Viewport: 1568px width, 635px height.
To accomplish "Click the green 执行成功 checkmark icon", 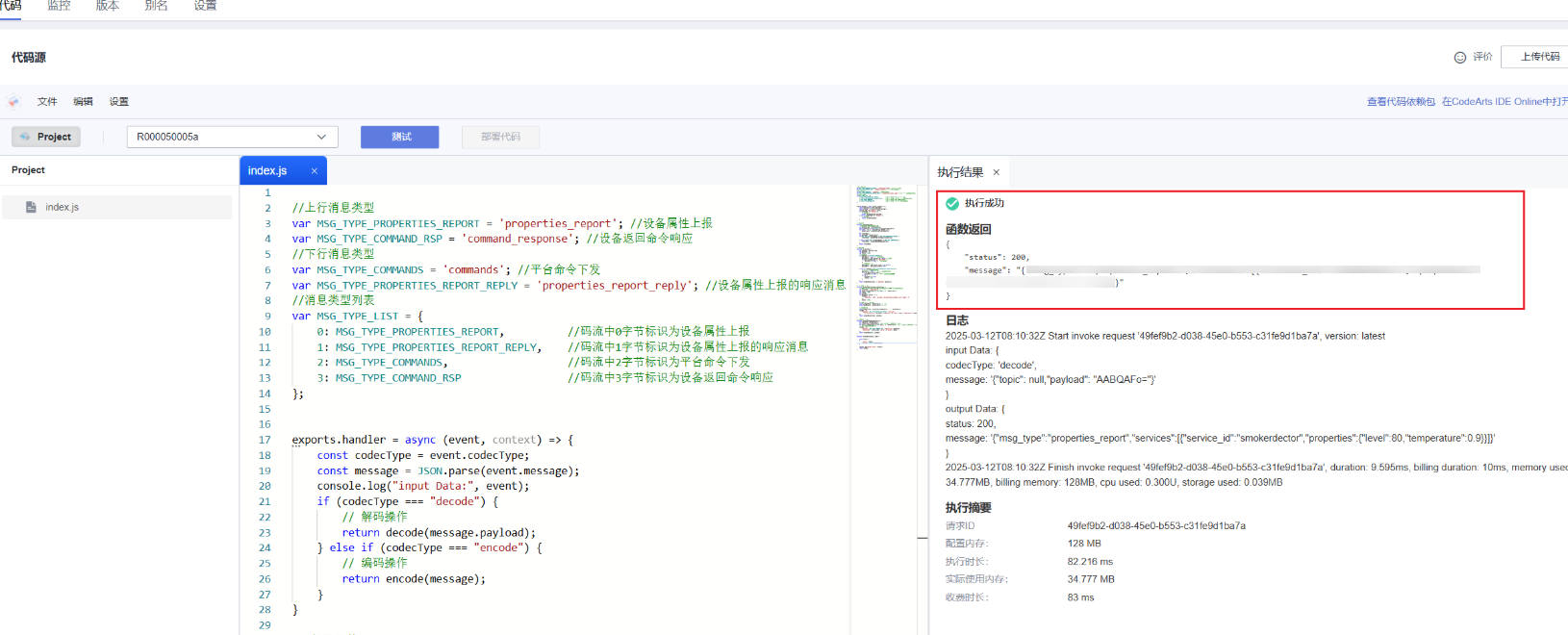I will [x=952, y=203].
